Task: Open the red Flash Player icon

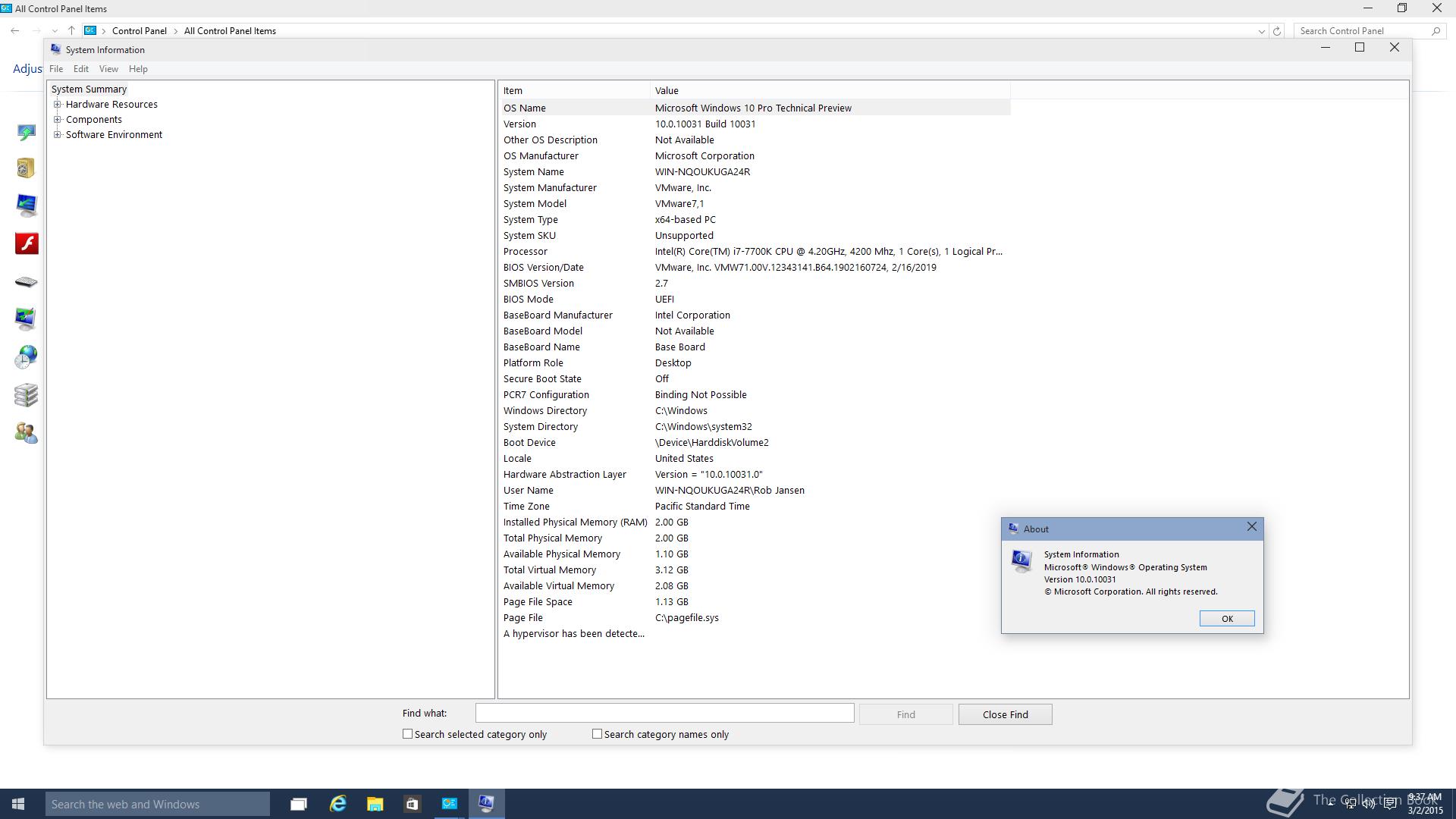Action: point(27,243)
